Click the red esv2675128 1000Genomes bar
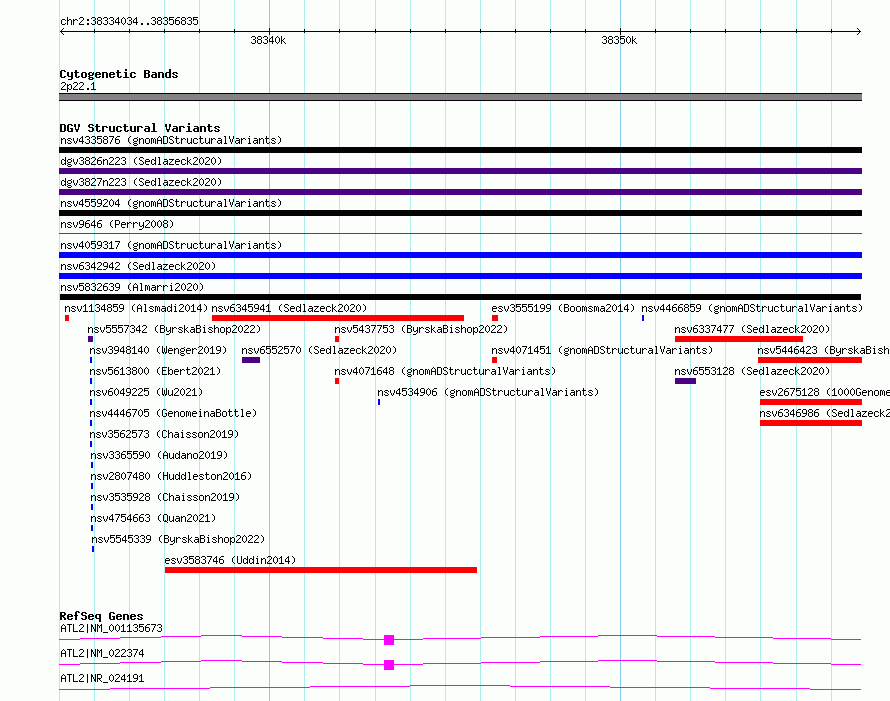890x701 pixels. click(x=811, y=402)
